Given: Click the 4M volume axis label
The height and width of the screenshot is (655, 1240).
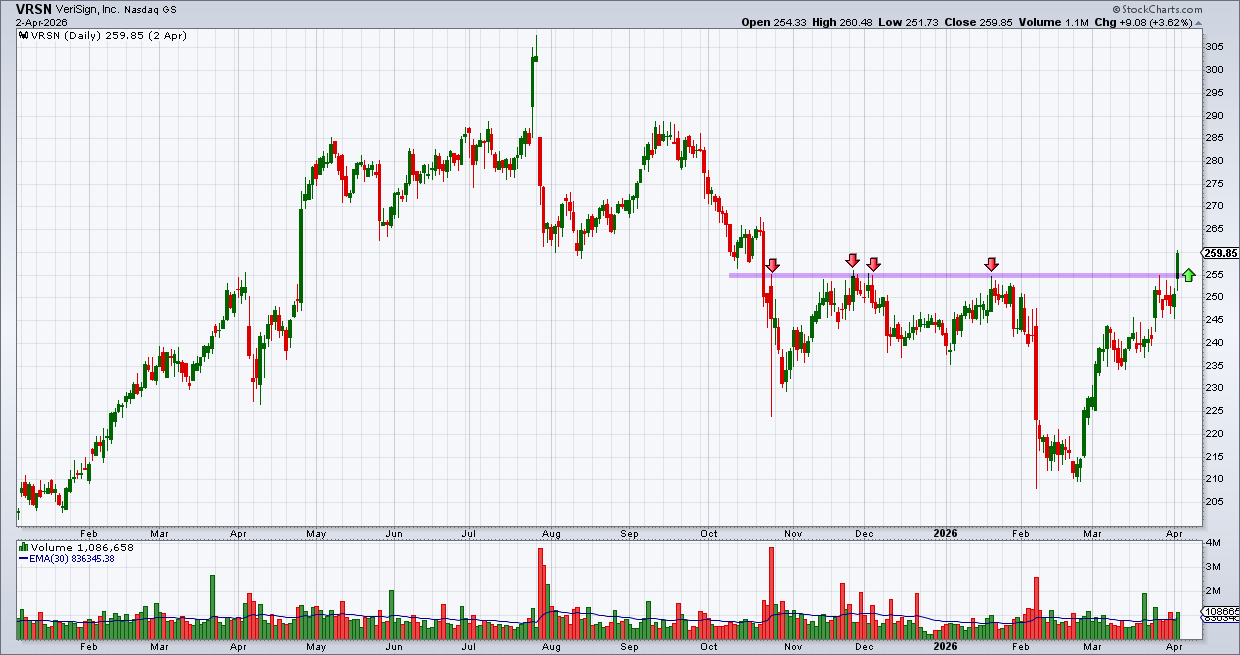Looking at the screenshot, I should [x=1212, y=543].
